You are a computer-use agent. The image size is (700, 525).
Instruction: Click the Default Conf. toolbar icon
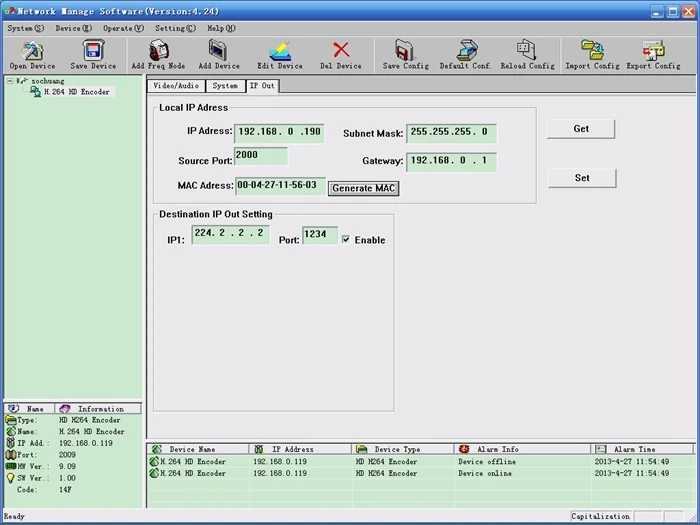[x=466, y=50]
